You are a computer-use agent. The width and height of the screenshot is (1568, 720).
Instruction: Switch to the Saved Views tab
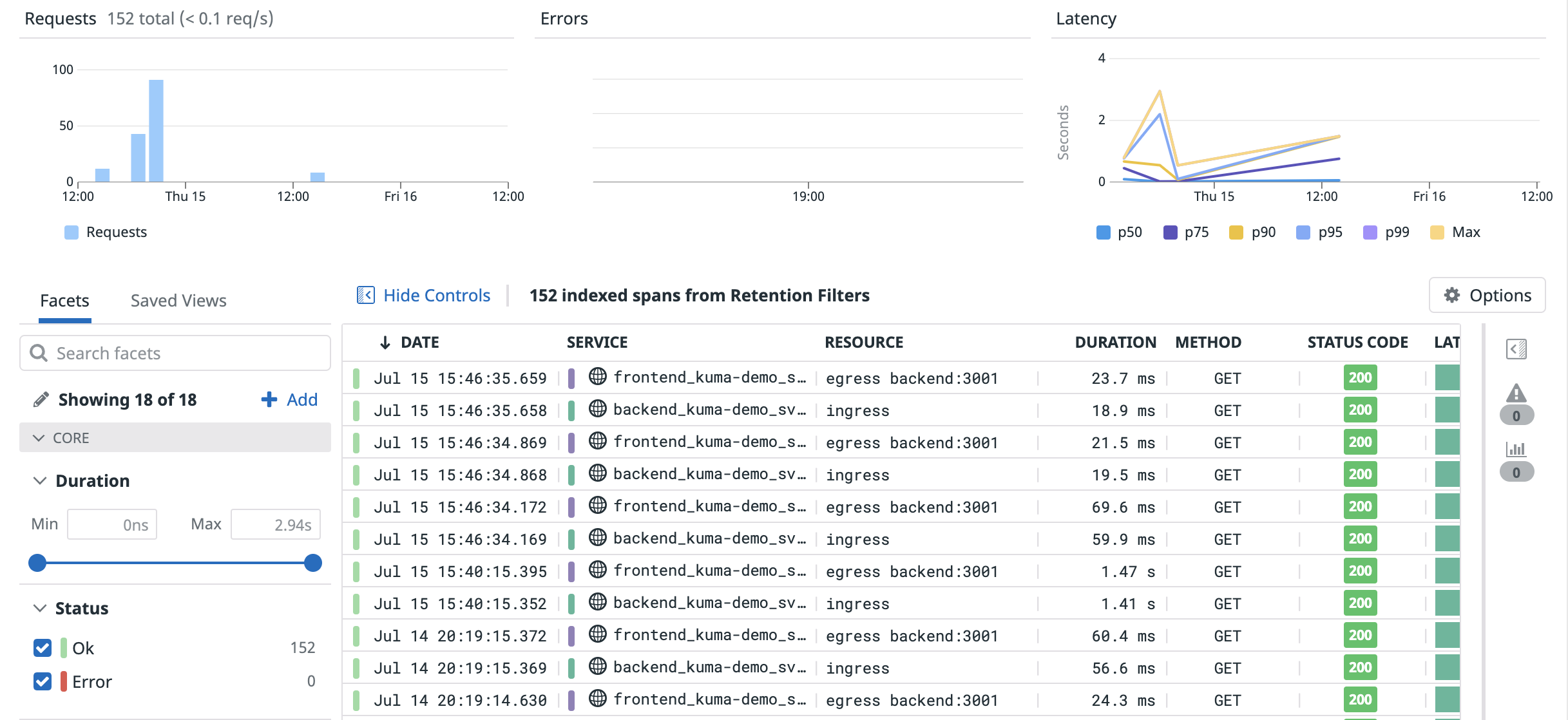click(x=178, y=301)
